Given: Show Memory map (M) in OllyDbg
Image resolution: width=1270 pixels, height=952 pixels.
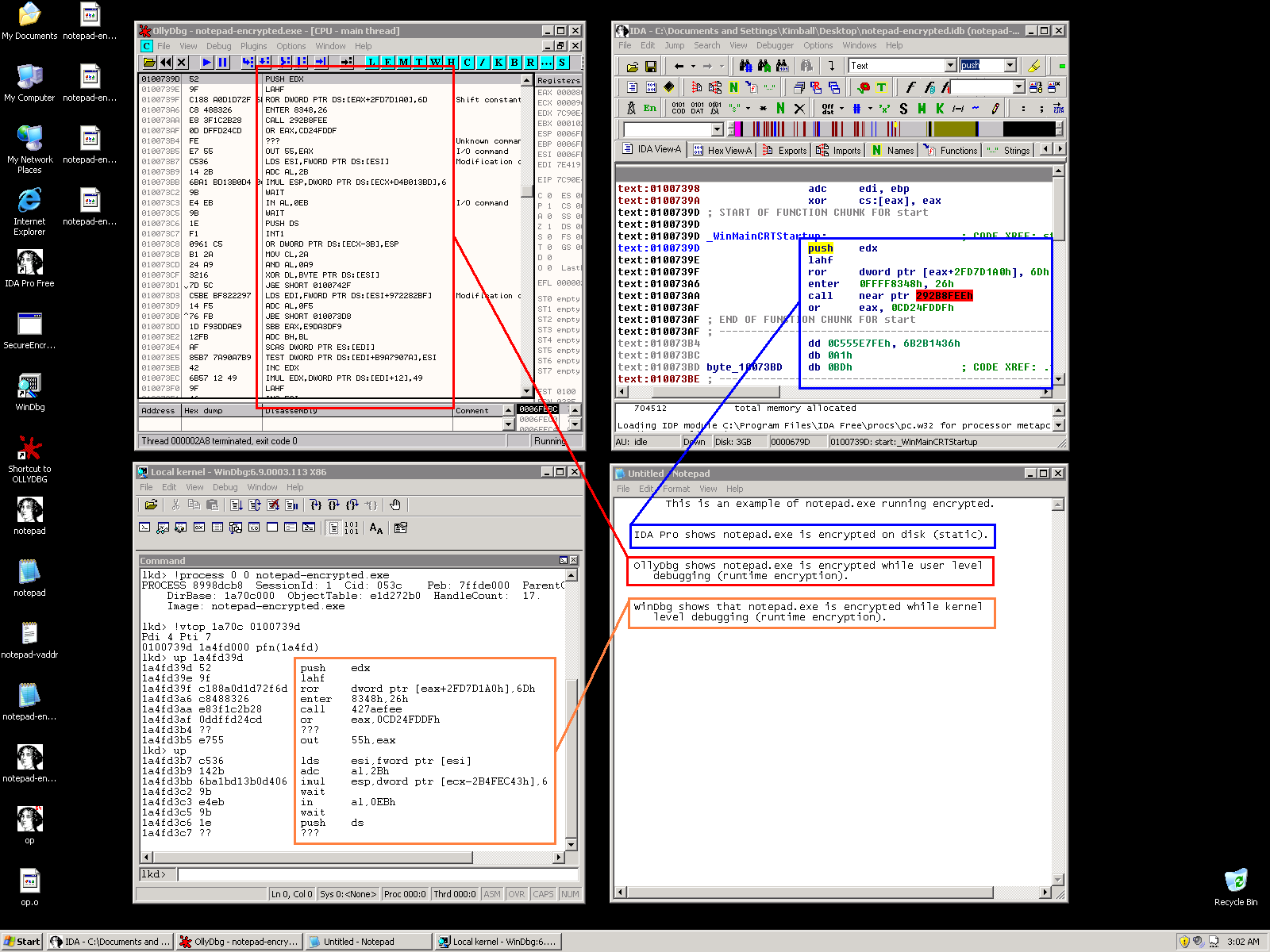Looking at the screenshot, I should pos(404,62).
